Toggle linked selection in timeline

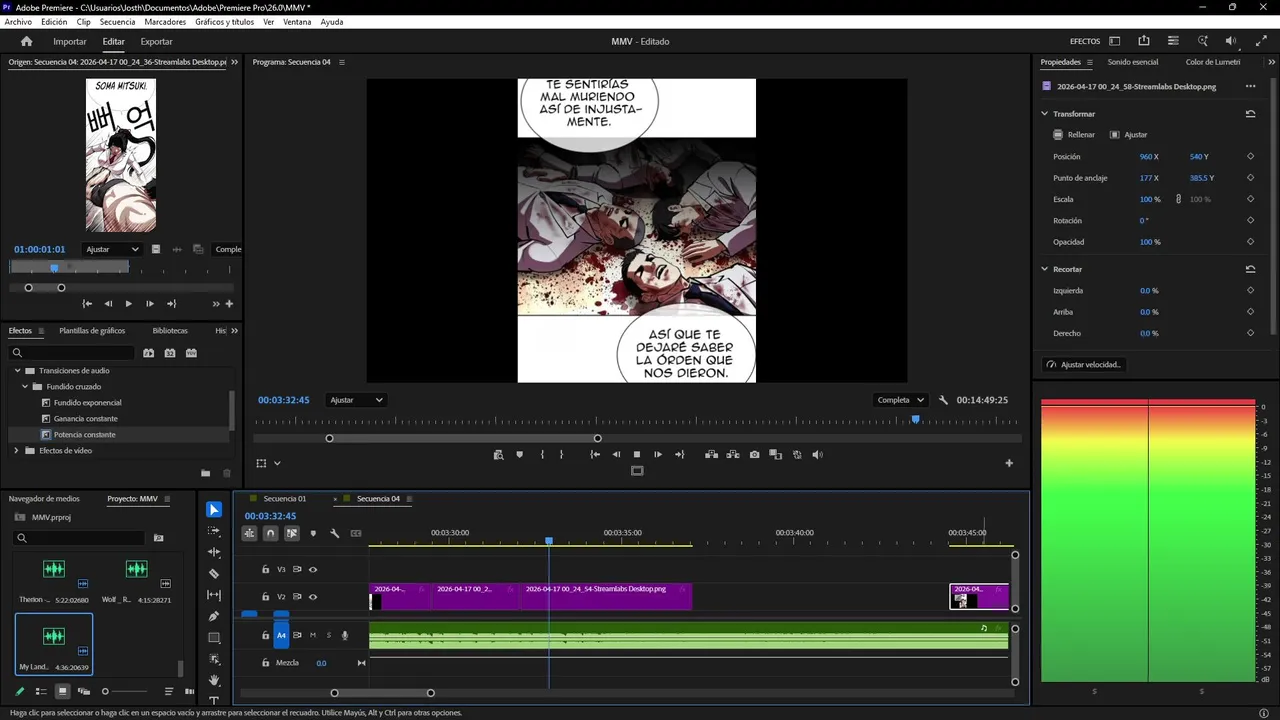[x=292, y=533]
